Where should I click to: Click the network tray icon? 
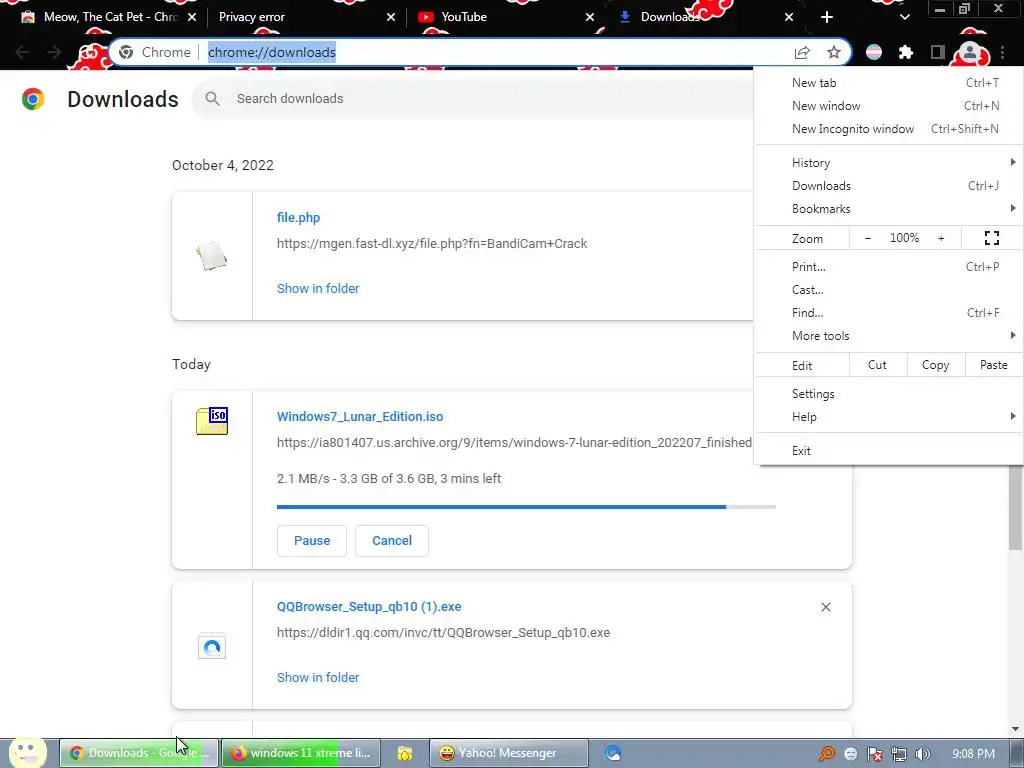pyautogui.click(x=899, y=754)
